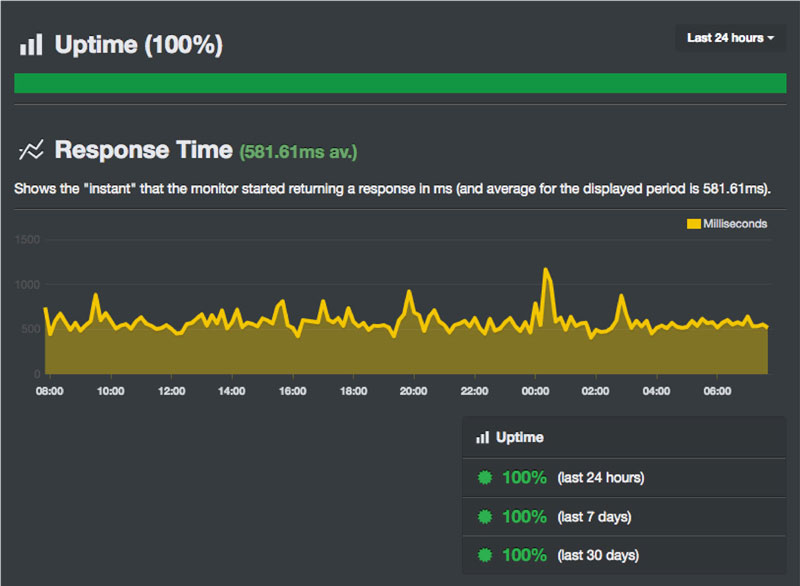Open the Last 24 hours dropdown
800x586 pixels.
730,38
